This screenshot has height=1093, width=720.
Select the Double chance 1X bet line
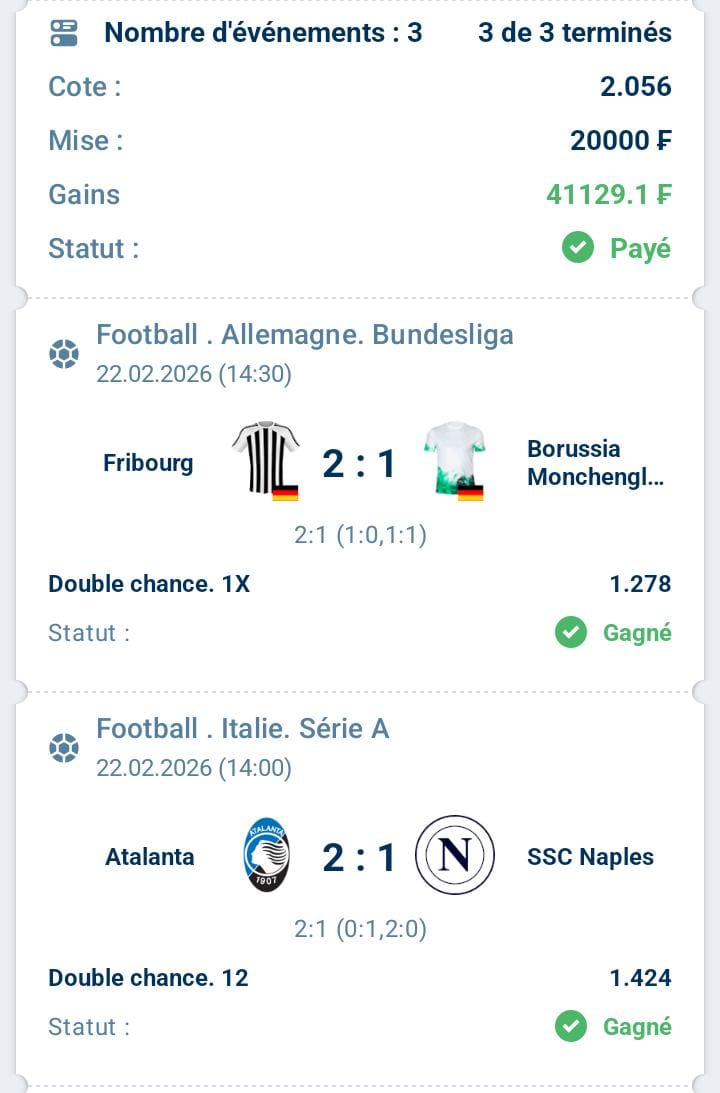pos(149,584)
